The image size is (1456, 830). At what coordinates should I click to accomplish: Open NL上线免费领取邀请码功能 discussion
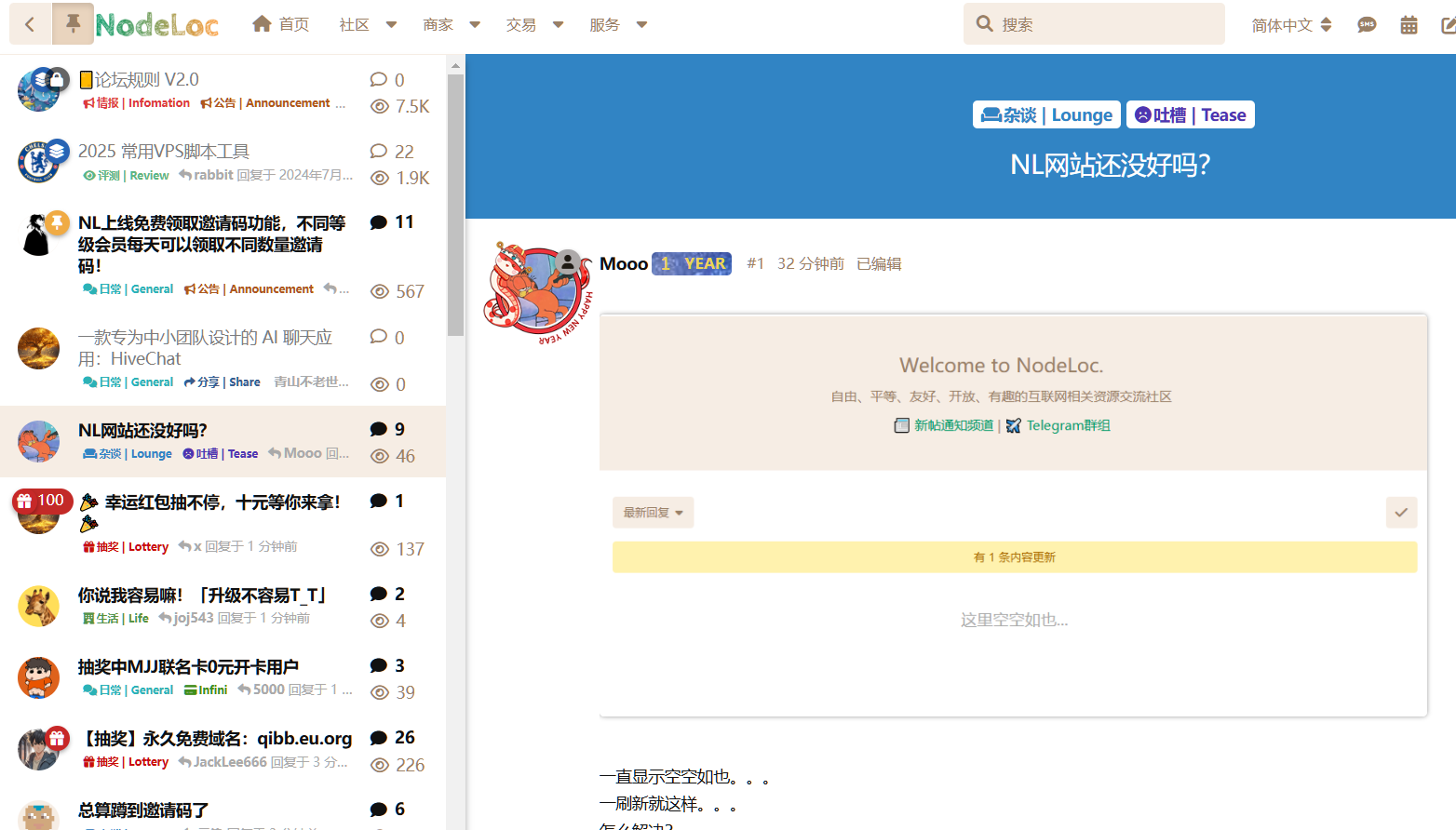click(x=212, y=244)
